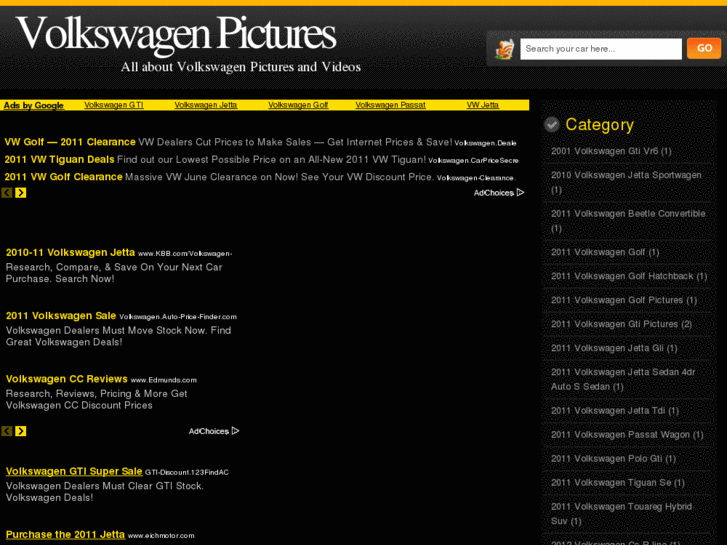
Task: Click the www.eichmotor.com URL text
Action: (161, 535)
